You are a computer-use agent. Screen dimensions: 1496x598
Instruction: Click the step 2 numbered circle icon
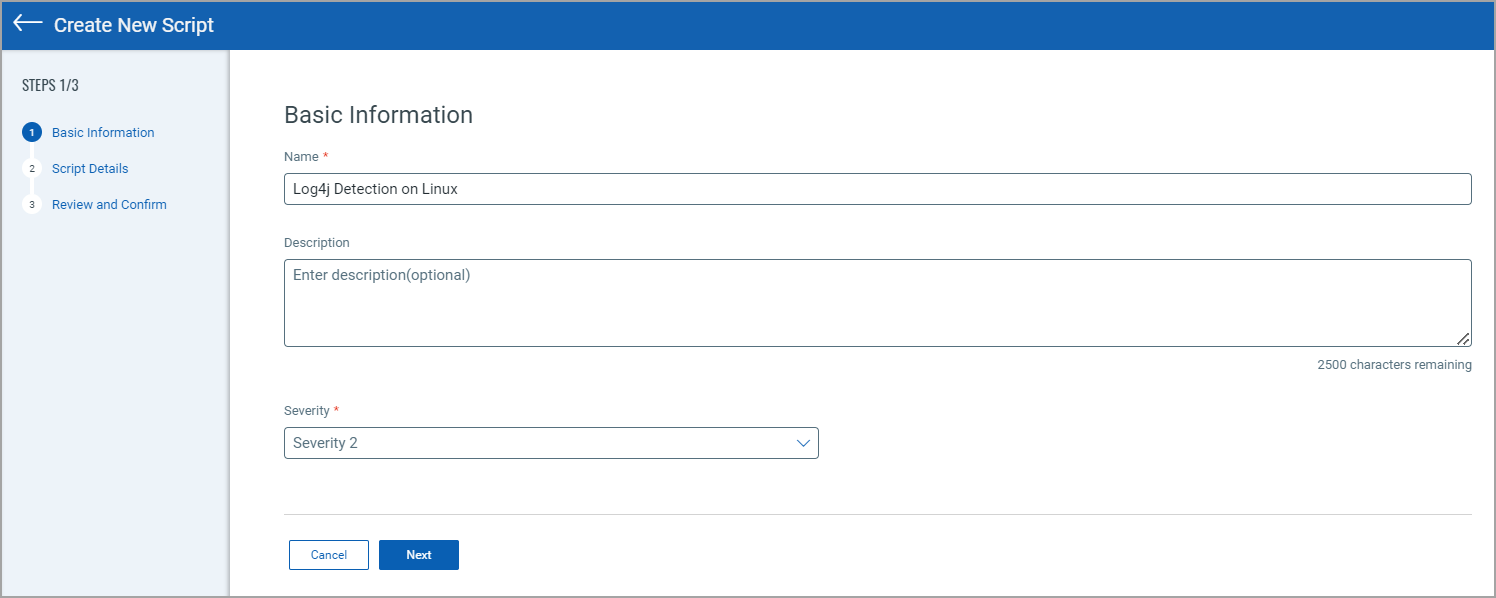click(x=31, y=168)
